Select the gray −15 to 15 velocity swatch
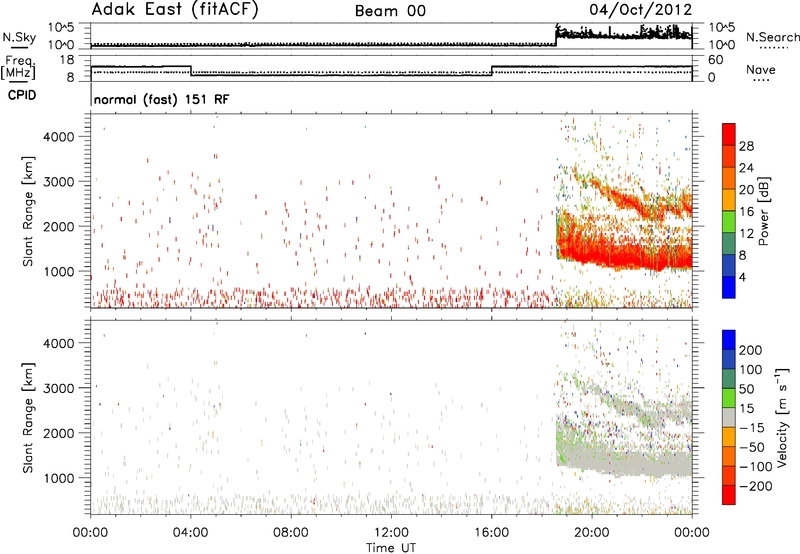800x554 pixels. [729, 418]
